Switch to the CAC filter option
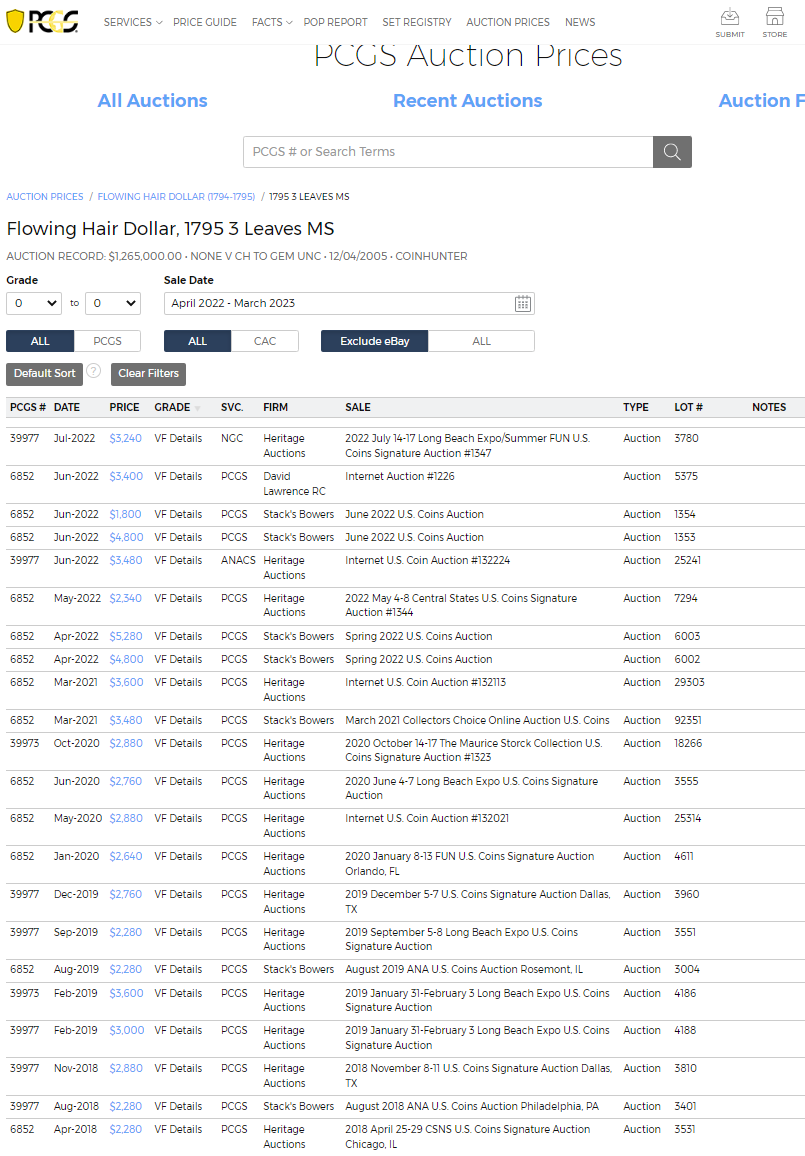805x1156 pixels. coord(265,341)
